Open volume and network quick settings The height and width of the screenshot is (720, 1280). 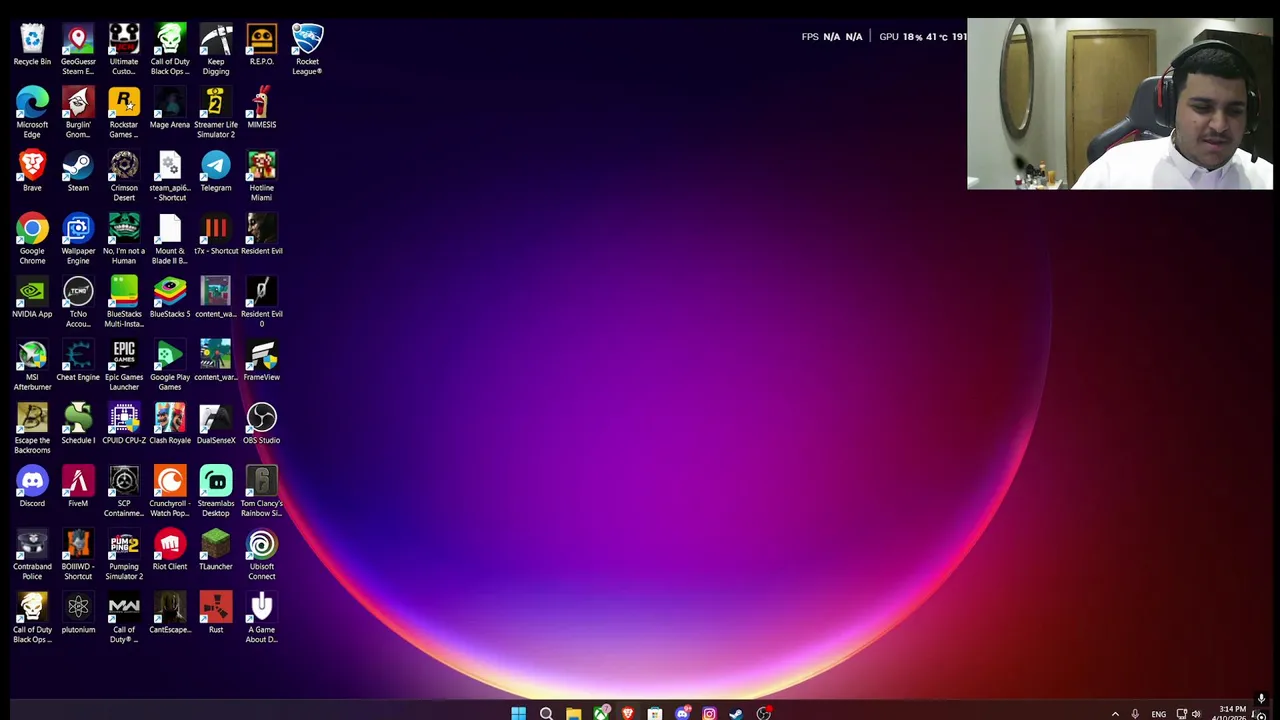[1189, 714]
